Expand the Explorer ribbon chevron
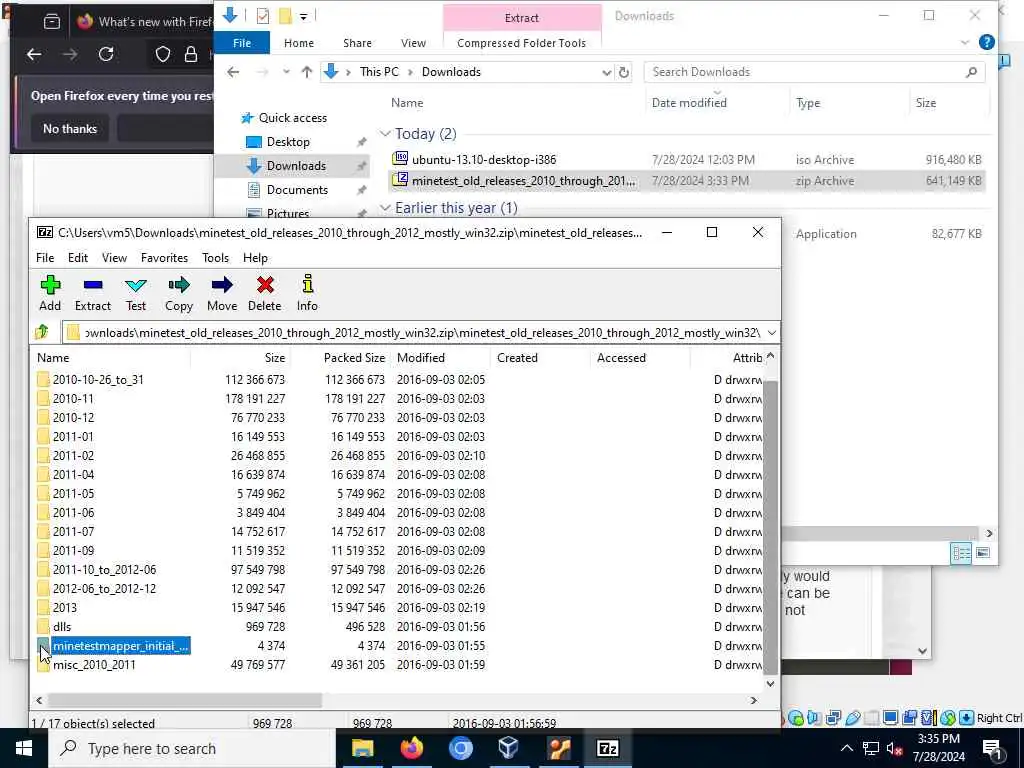 pyautogui.click(x=965, y=43)
